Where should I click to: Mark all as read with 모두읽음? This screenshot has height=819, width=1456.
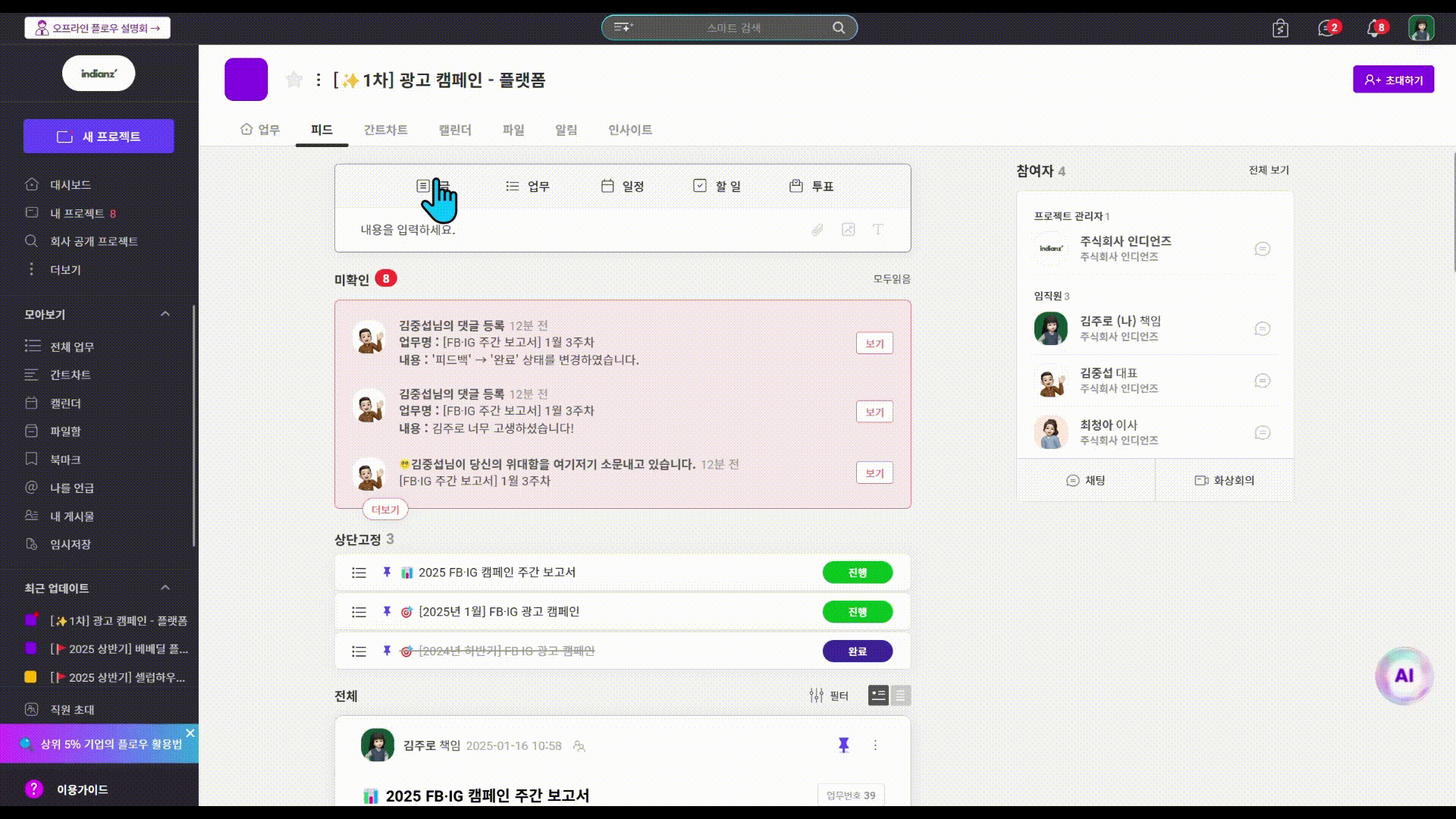point(892,279)
